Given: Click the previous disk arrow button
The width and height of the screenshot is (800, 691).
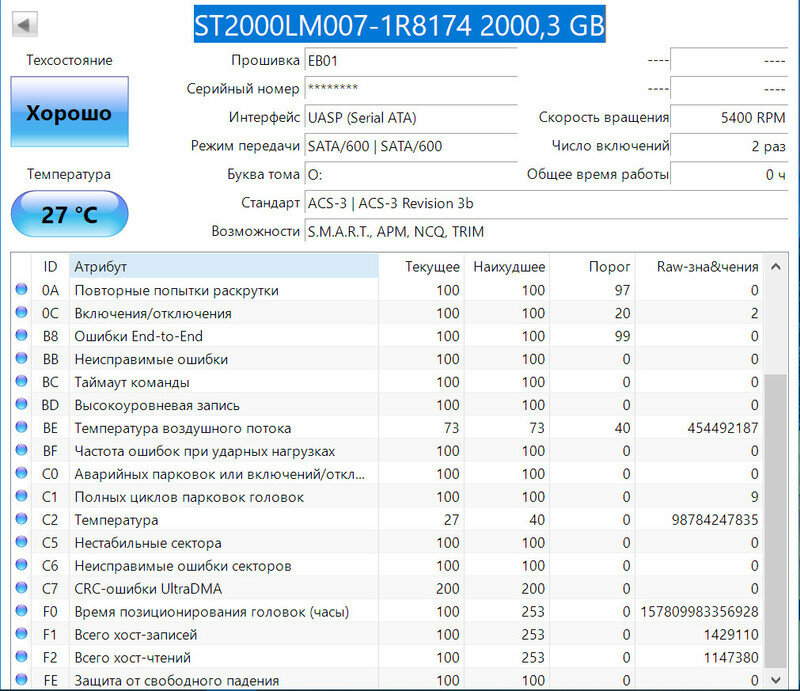Looking at the screenshot, I should (24, 24).
